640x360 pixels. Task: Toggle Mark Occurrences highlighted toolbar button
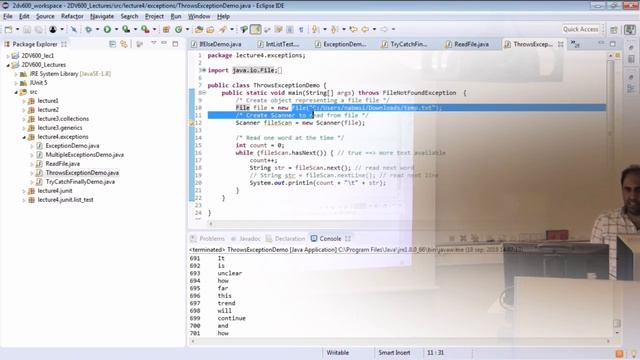pyautogui.click(x=256, y=29)
